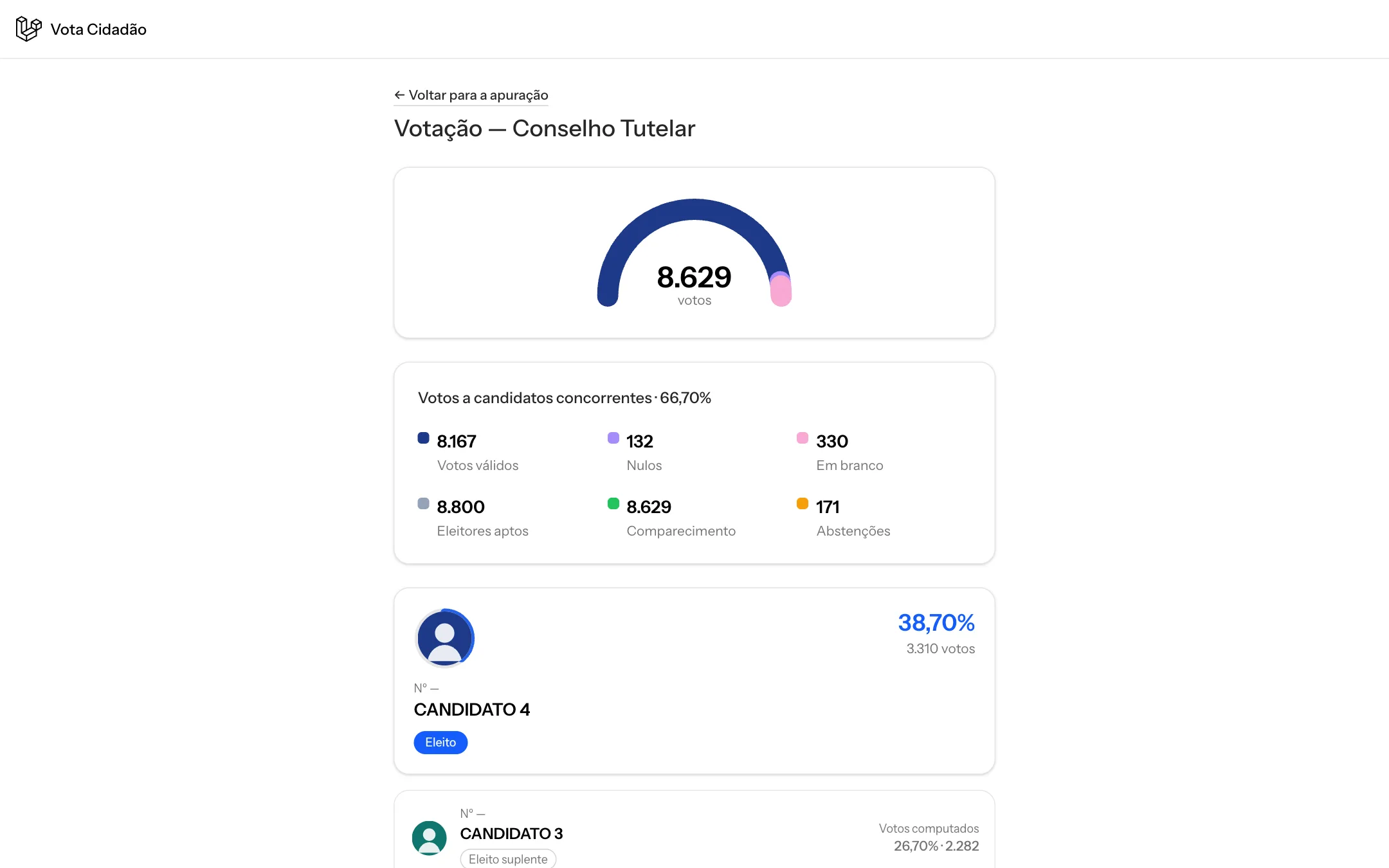Click the Eleito badge
This screenshot has width=1389, height=868.
coord(440,743)
